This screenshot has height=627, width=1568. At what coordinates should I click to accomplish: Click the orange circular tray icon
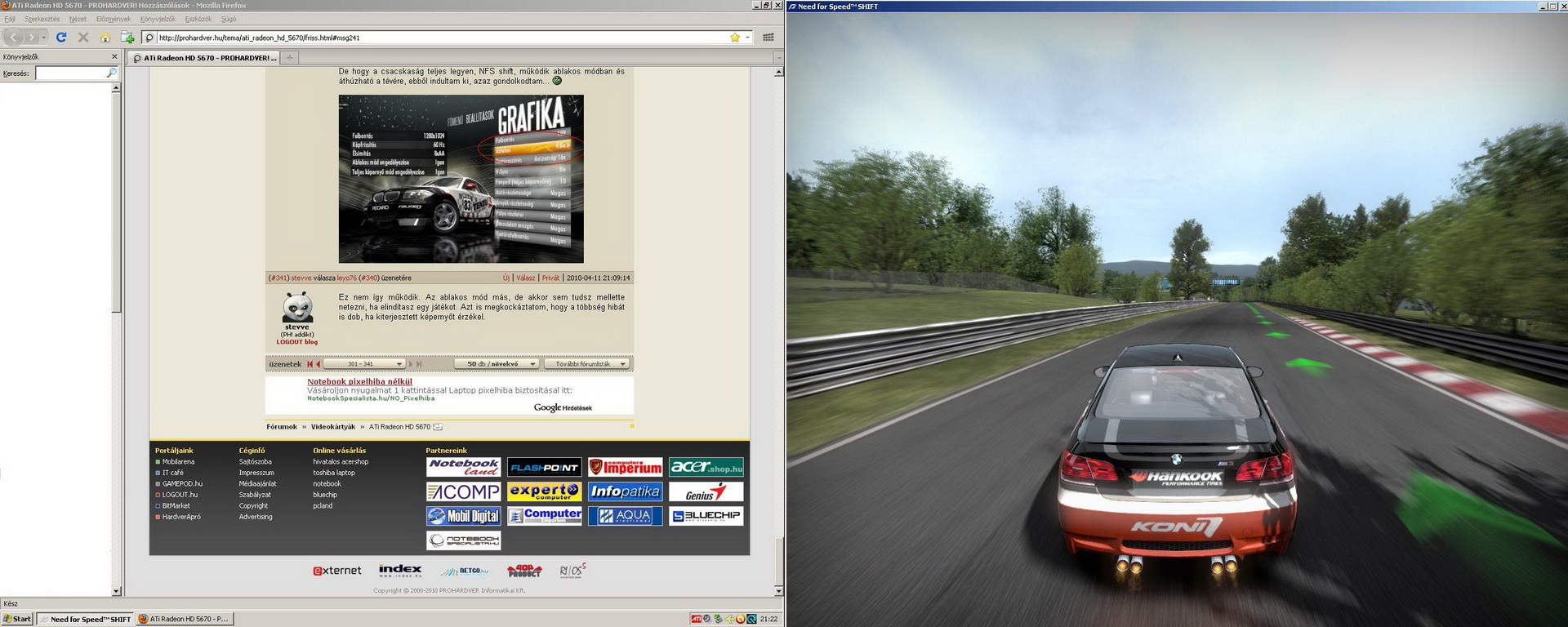741,619
